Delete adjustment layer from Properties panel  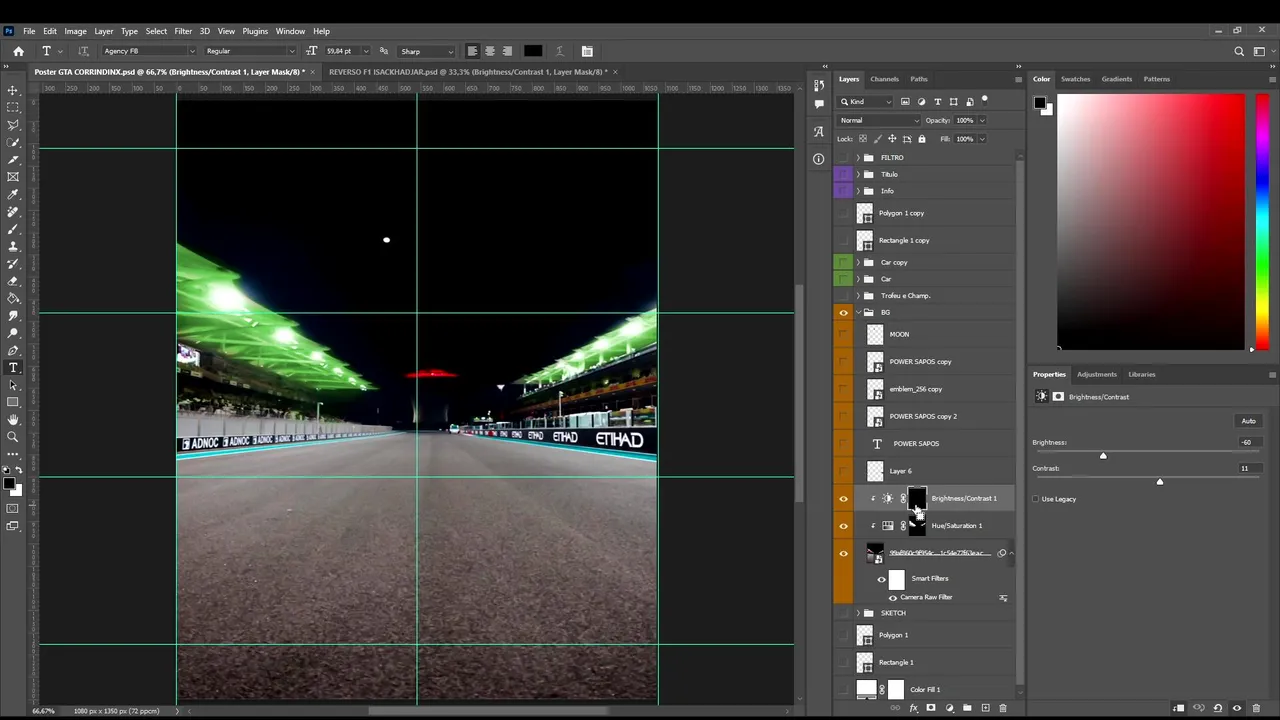point(1255,708)
